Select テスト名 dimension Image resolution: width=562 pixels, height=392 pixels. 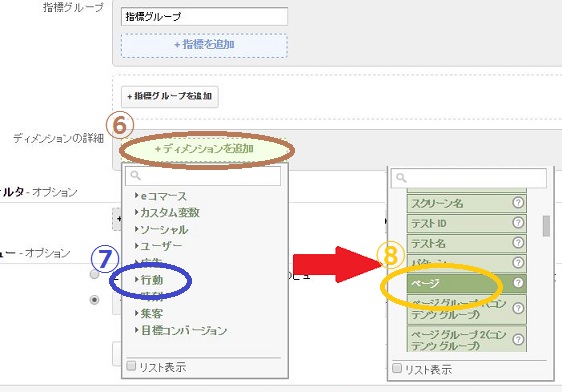[467, 243]
